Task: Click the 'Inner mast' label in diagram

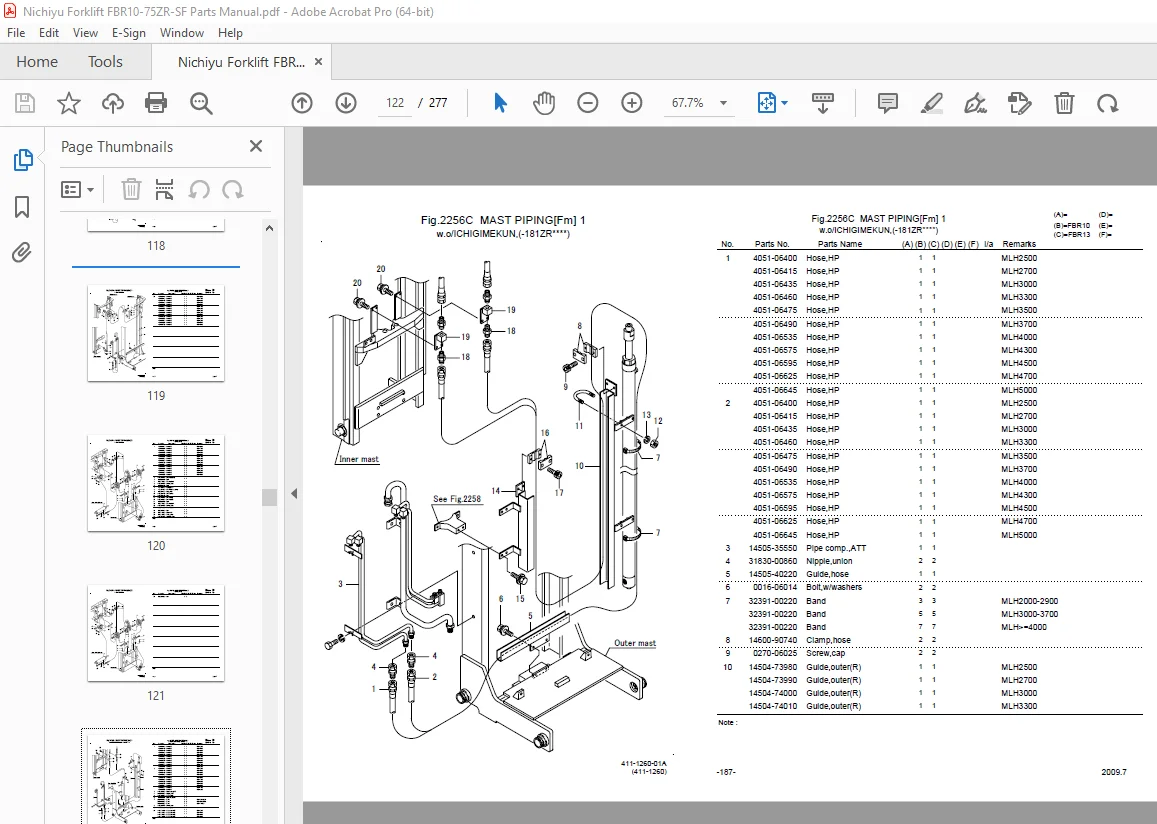Action: [359, 459]
